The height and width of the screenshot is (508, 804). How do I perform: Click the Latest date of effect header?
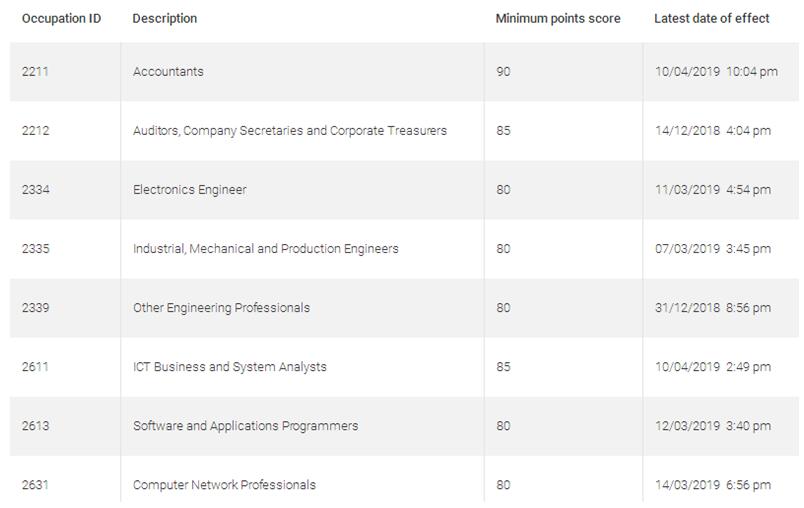pyautogui.click(x=711, y=18)
